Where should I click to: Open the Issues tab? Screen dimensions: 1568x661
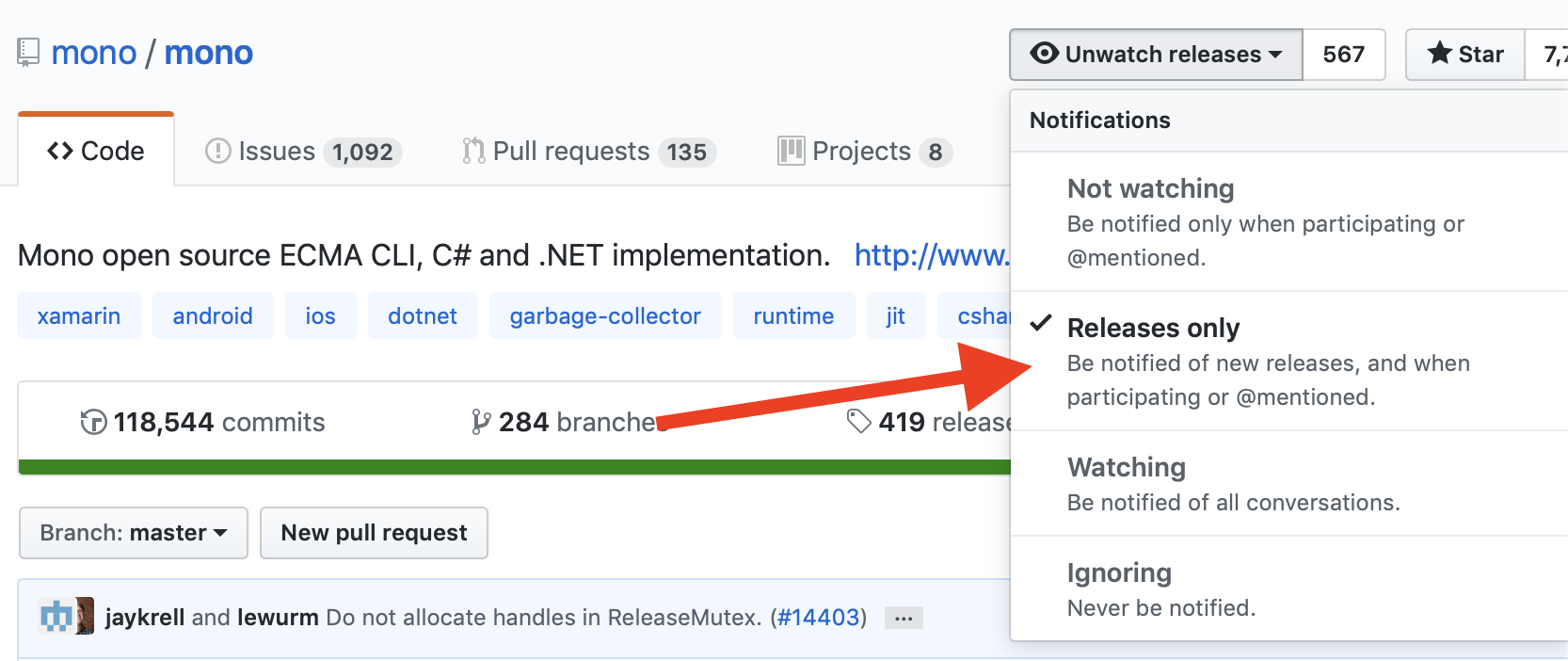303,152
